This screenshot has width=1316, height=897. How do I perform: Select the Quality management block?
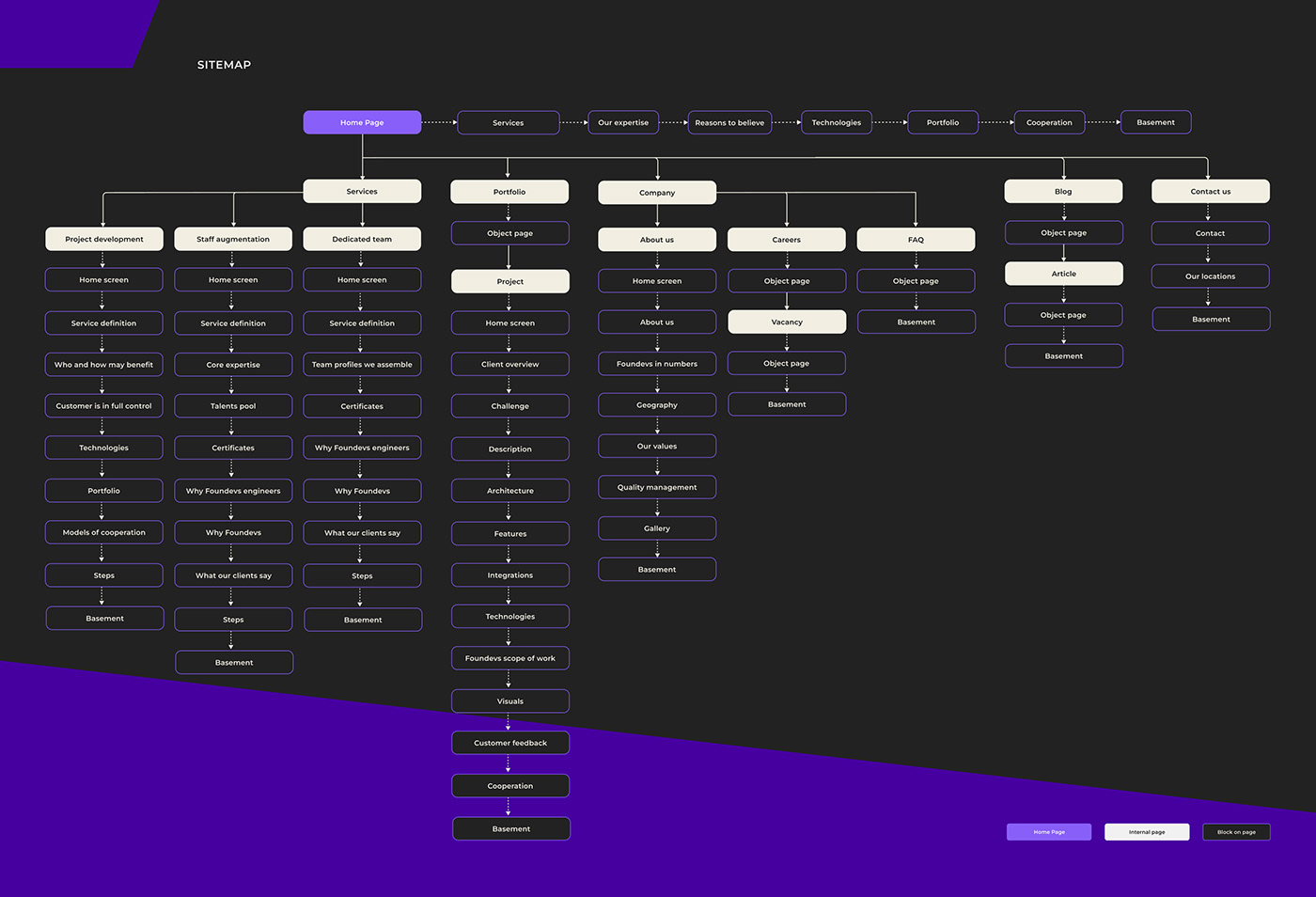click(x=657, y=487)
